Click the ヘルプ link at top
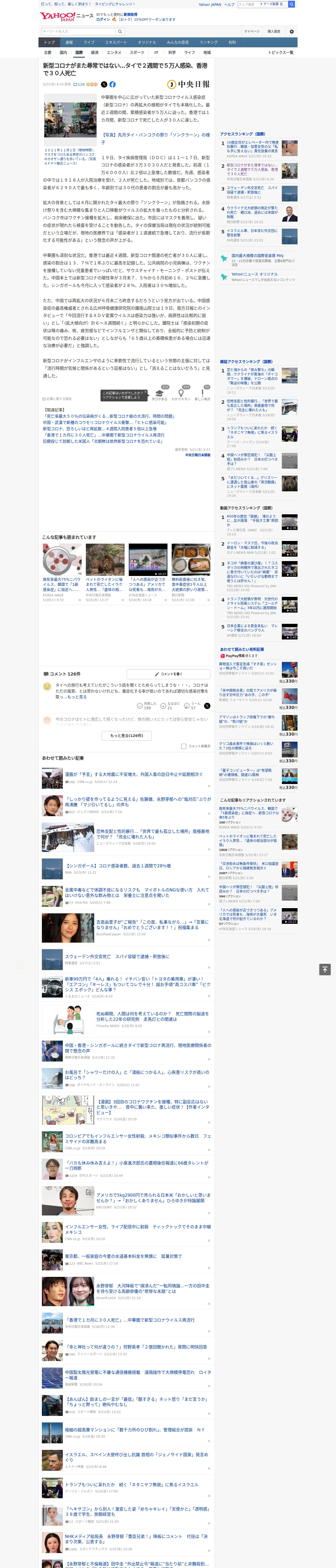Screen dimensions: 336x1568 [229, 4]
